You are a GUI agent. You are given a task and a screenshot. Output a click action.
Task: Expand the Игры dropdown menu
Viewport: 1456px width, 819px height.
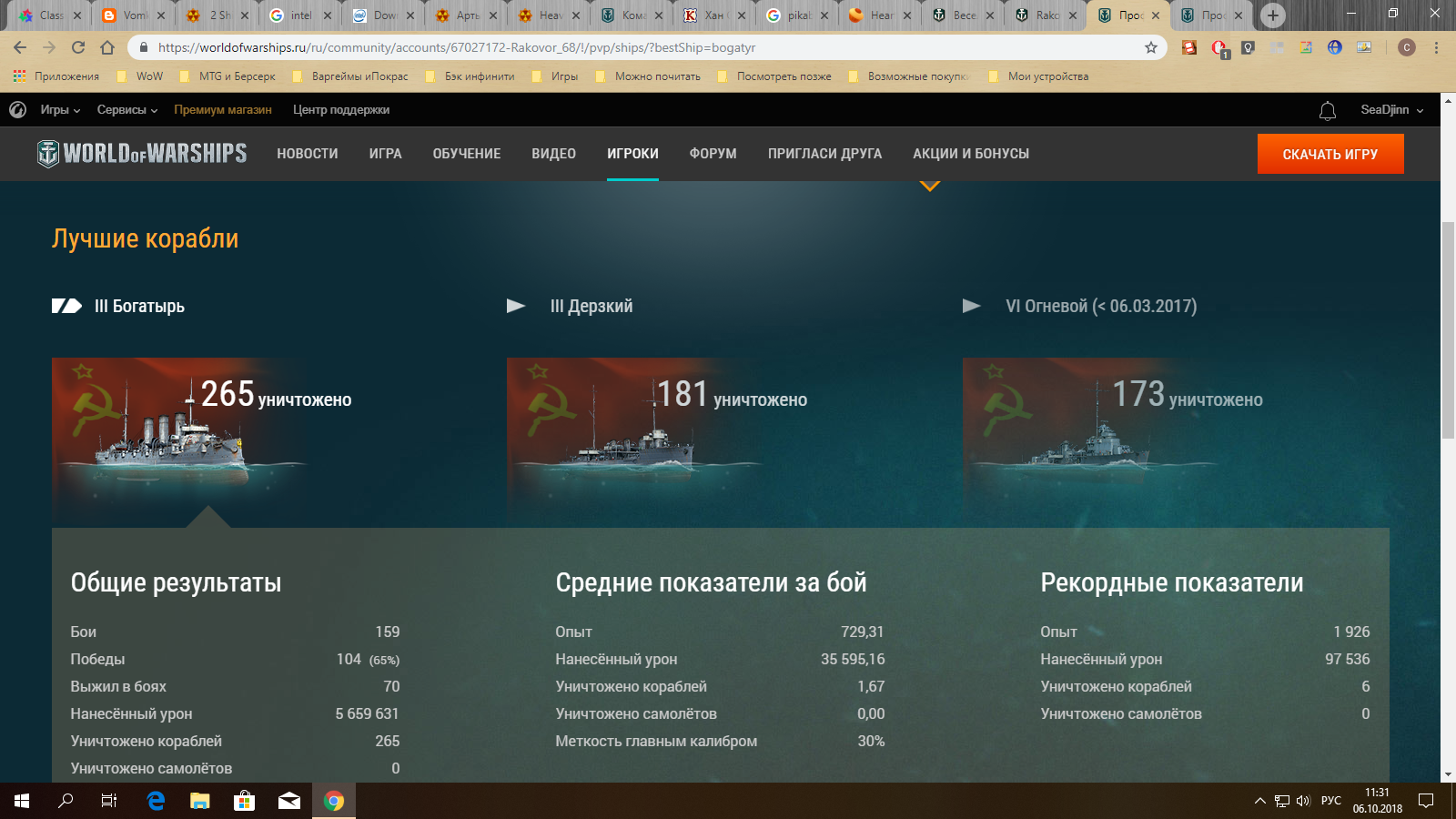(x=60, y=110)
